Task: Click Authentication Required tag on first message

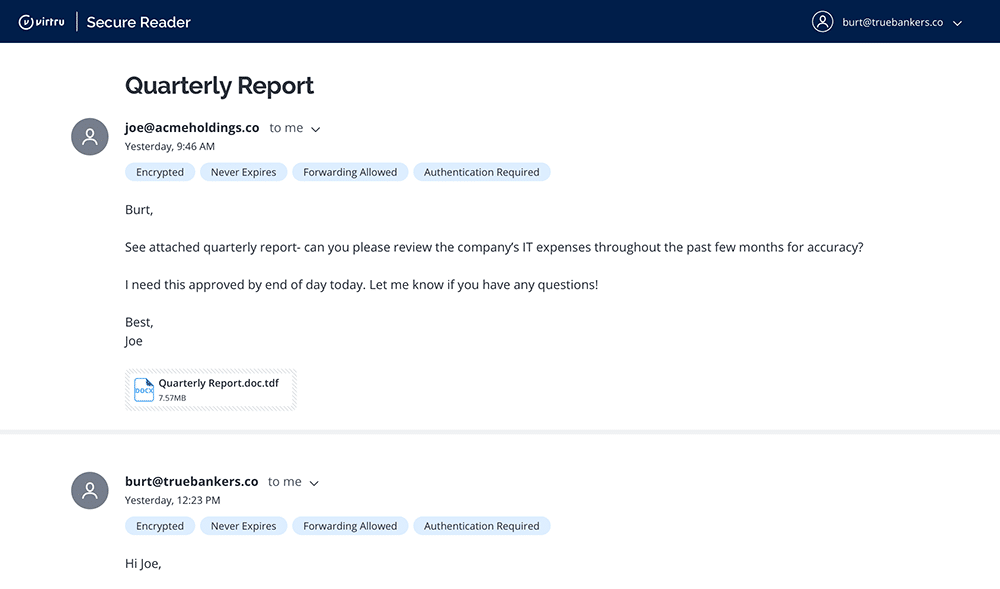Action: [481, 172]
